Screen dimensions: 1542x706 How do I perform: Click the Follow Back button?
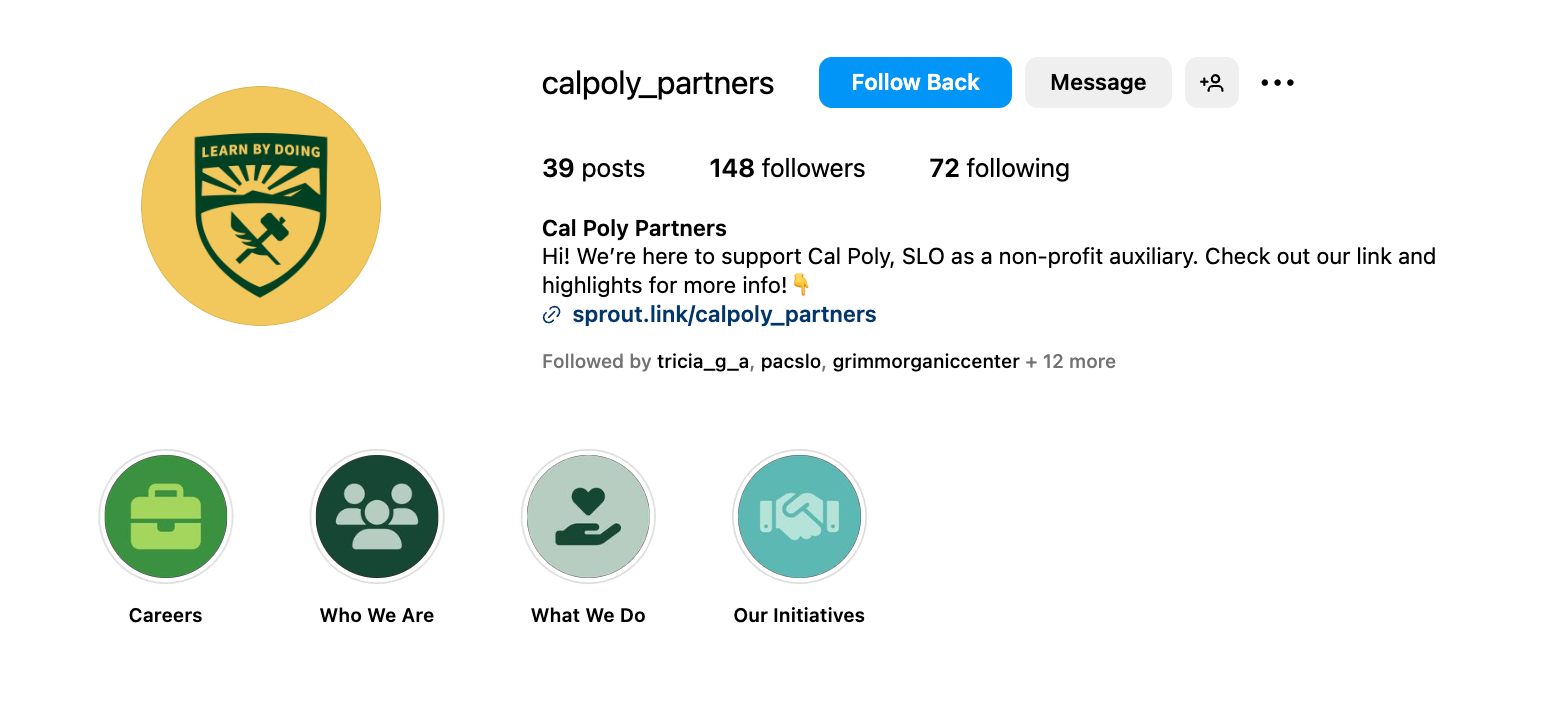coord(915,82)
